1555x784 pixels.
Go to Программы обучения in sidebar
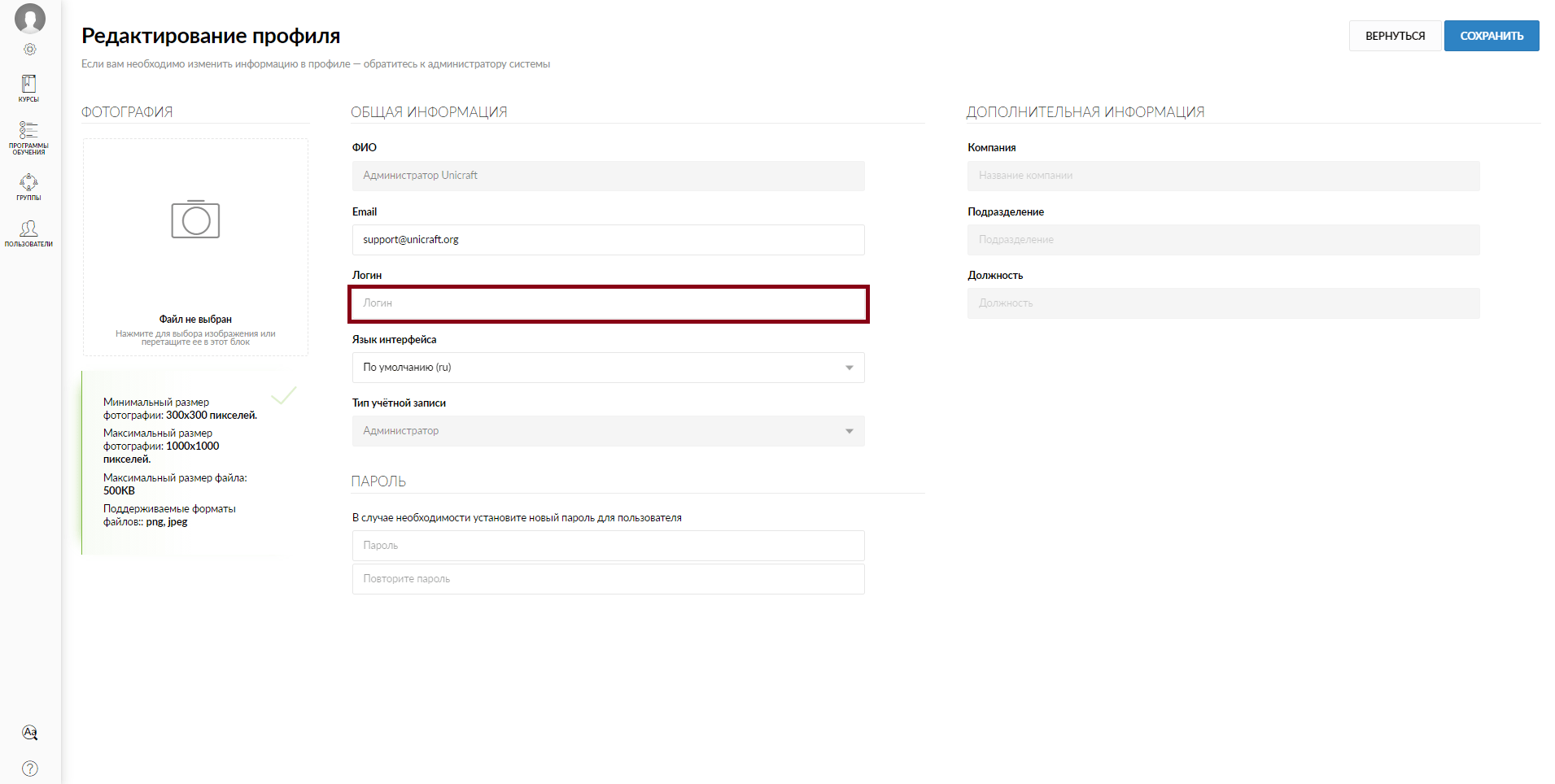pos(29,137)
